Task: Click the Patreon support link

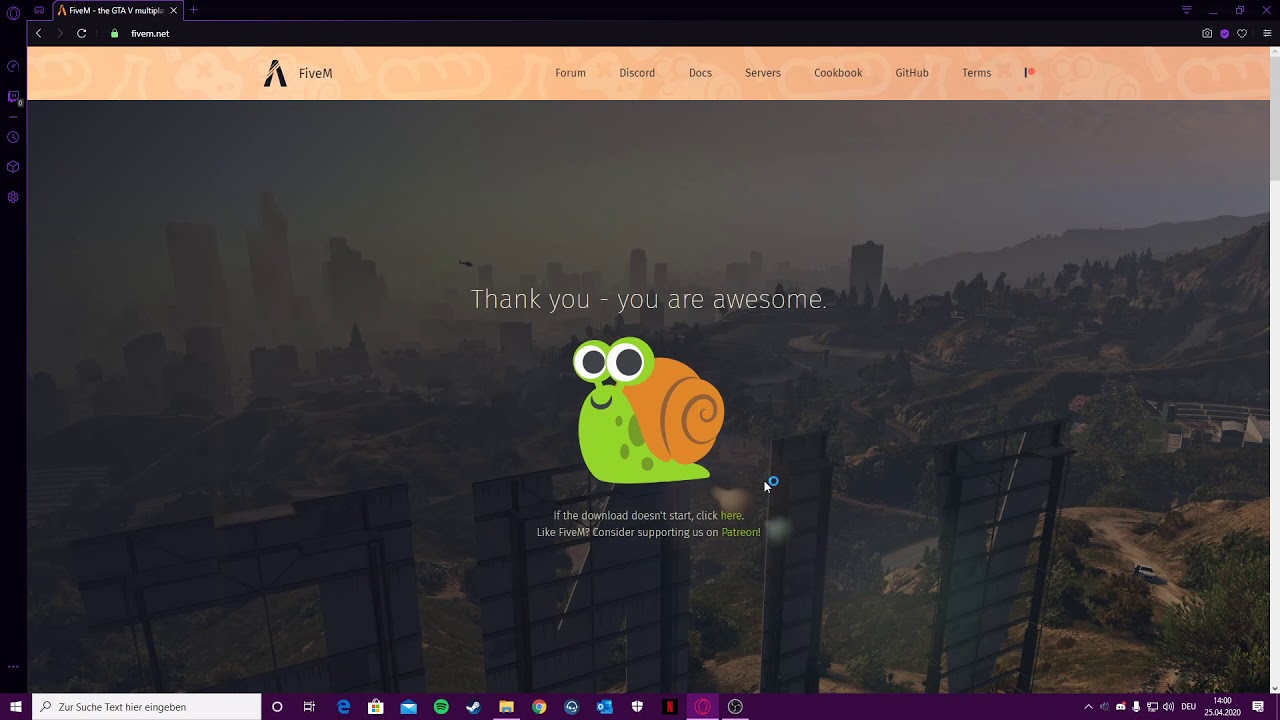Action: coord(739,532)
